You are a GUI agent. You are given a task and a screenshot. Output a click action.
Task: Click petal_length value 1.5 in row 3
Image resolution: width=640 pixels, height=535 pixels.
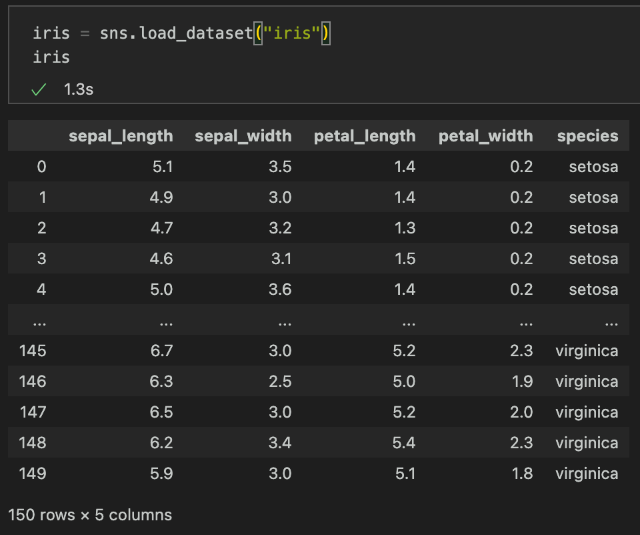point(405,259)
